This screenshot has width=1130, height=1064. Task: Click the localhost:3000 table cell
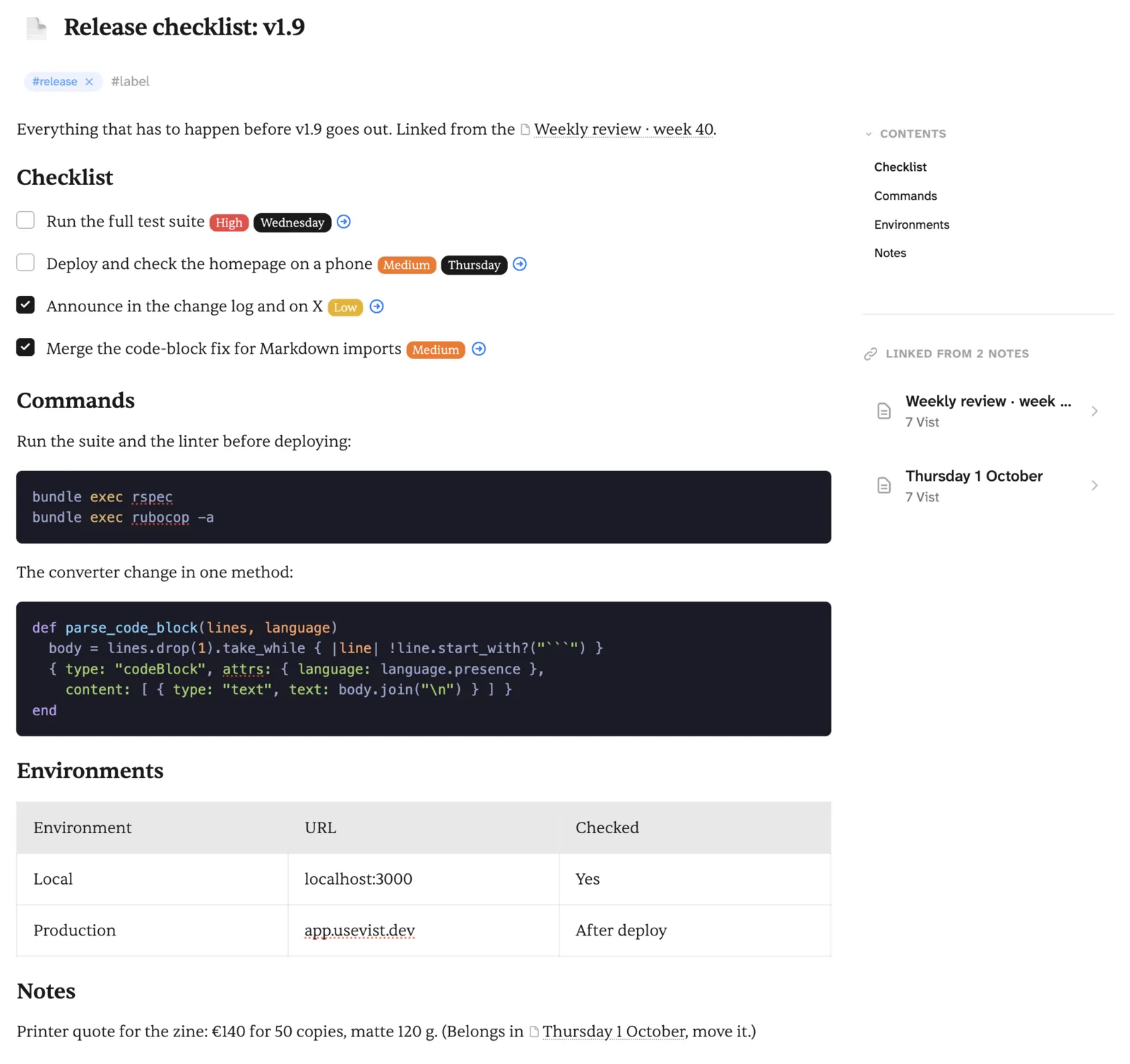point(424,879)
